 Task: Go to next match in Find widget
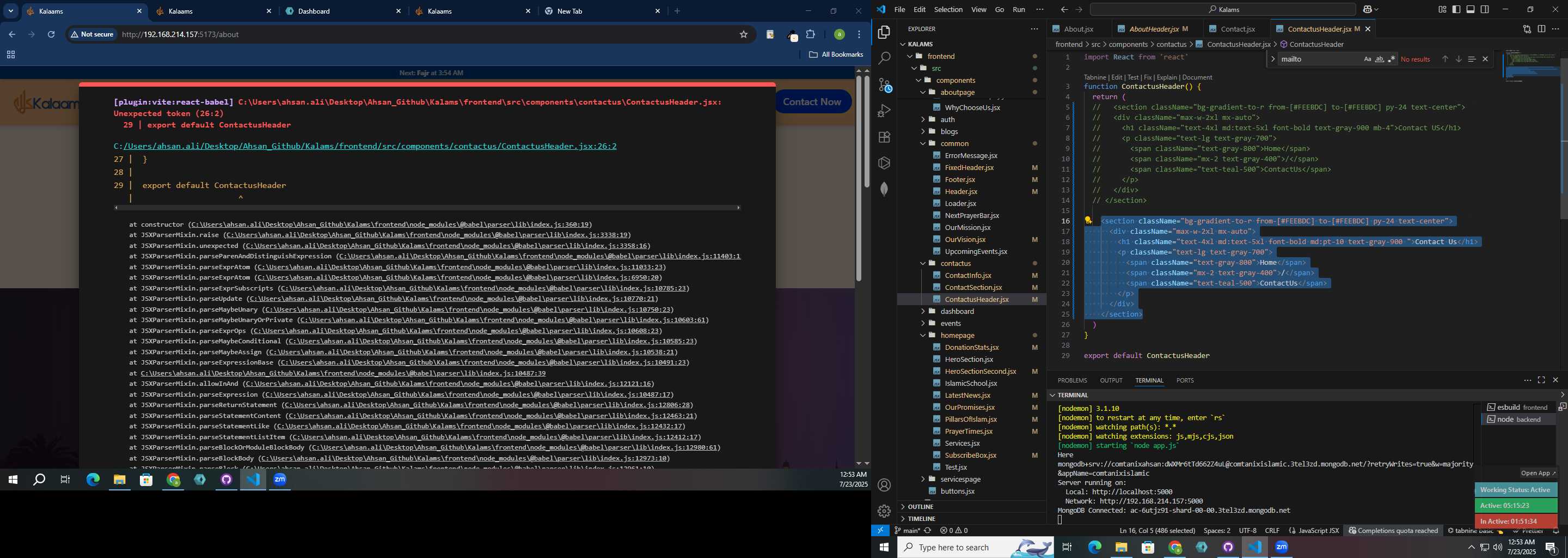point(1459,59)
